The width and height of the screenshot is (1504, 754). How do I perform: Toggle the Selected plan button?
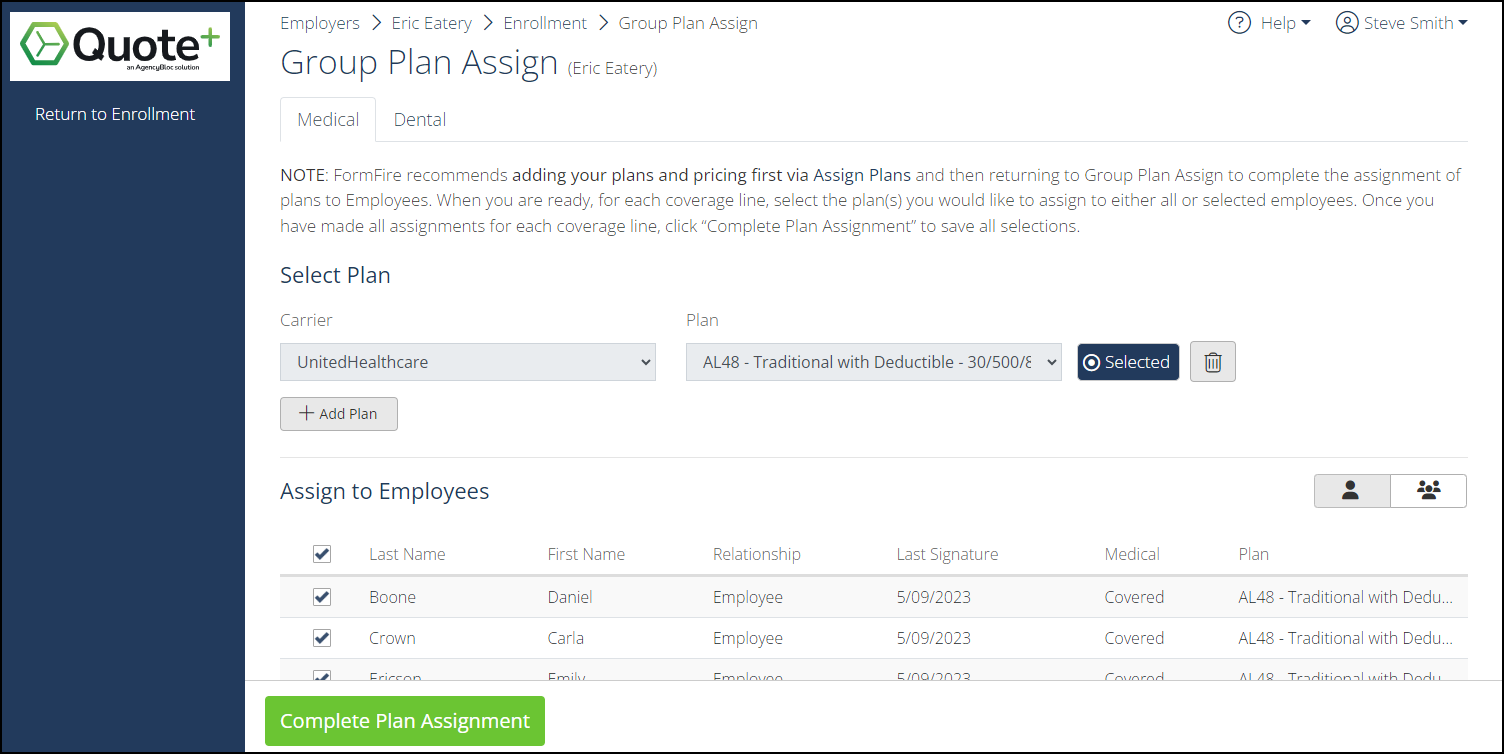click(x=1128, y=362)
